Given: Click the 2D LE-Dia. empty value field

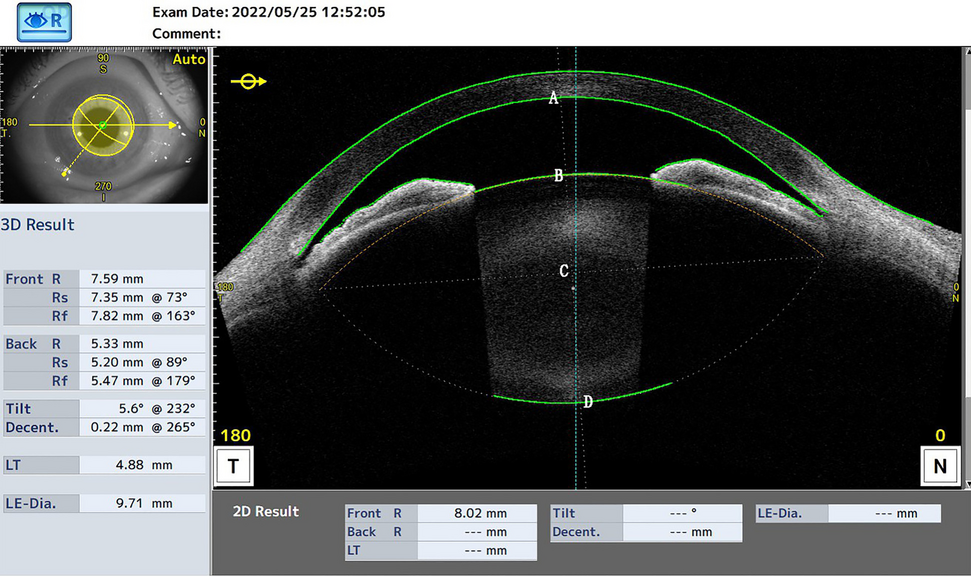Looking at the screenshot, I should pyautogui.click(x=884, y=513).
